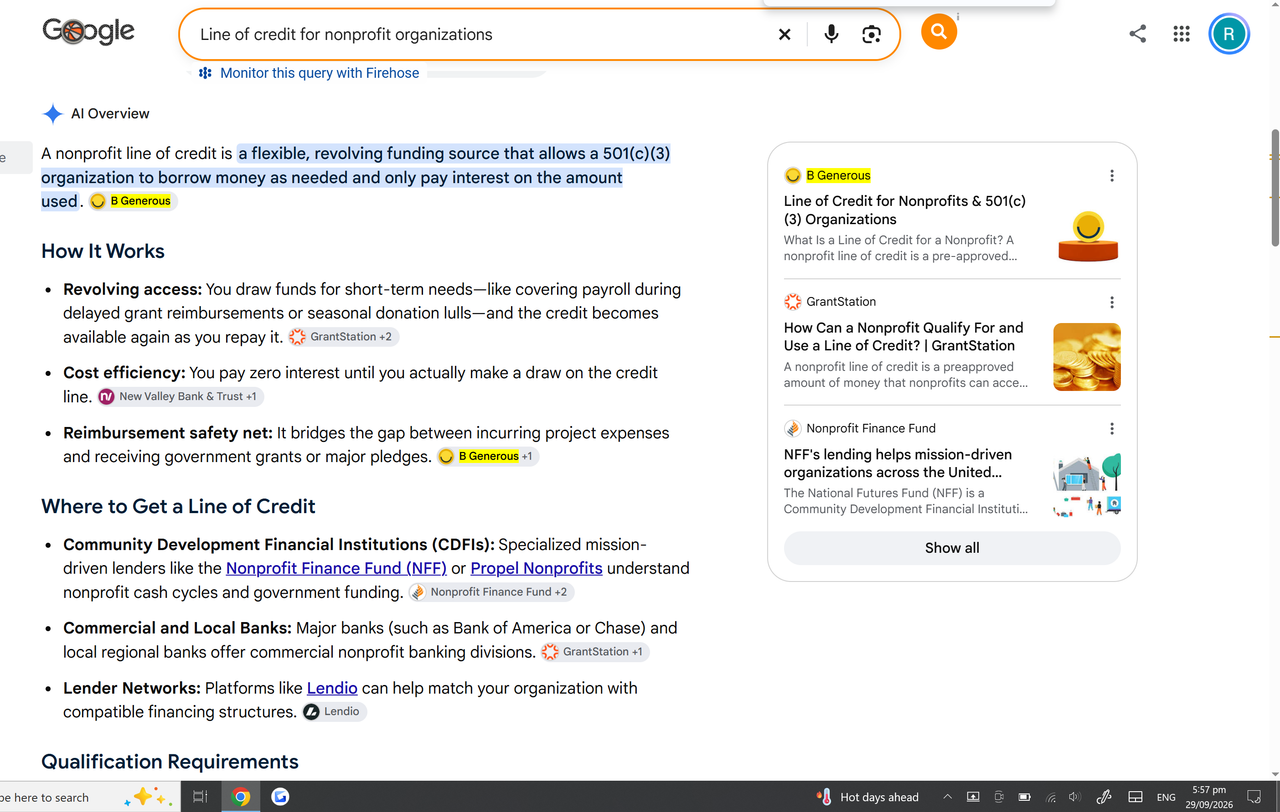Click the Show all sources button
Image resolution: width=1280 pixels, height=812 pixels.
(x=952, y=548)
